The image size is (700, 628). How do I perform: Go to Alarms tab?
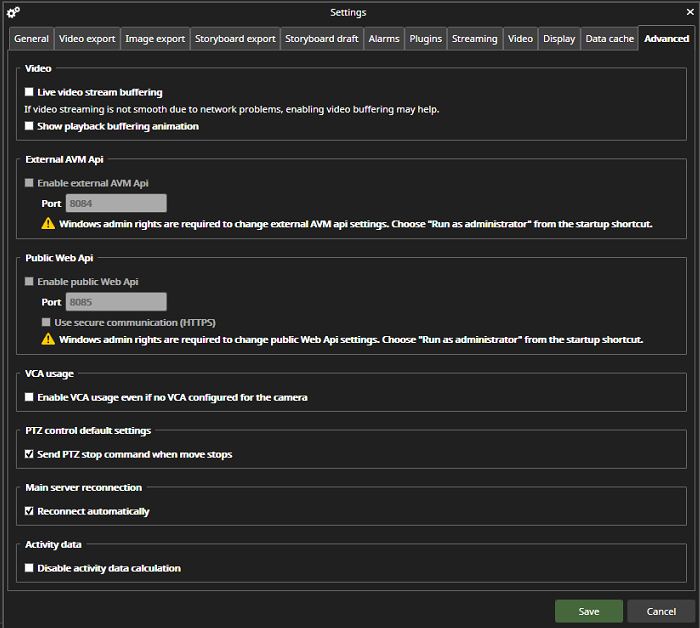[x=384, y=39]
